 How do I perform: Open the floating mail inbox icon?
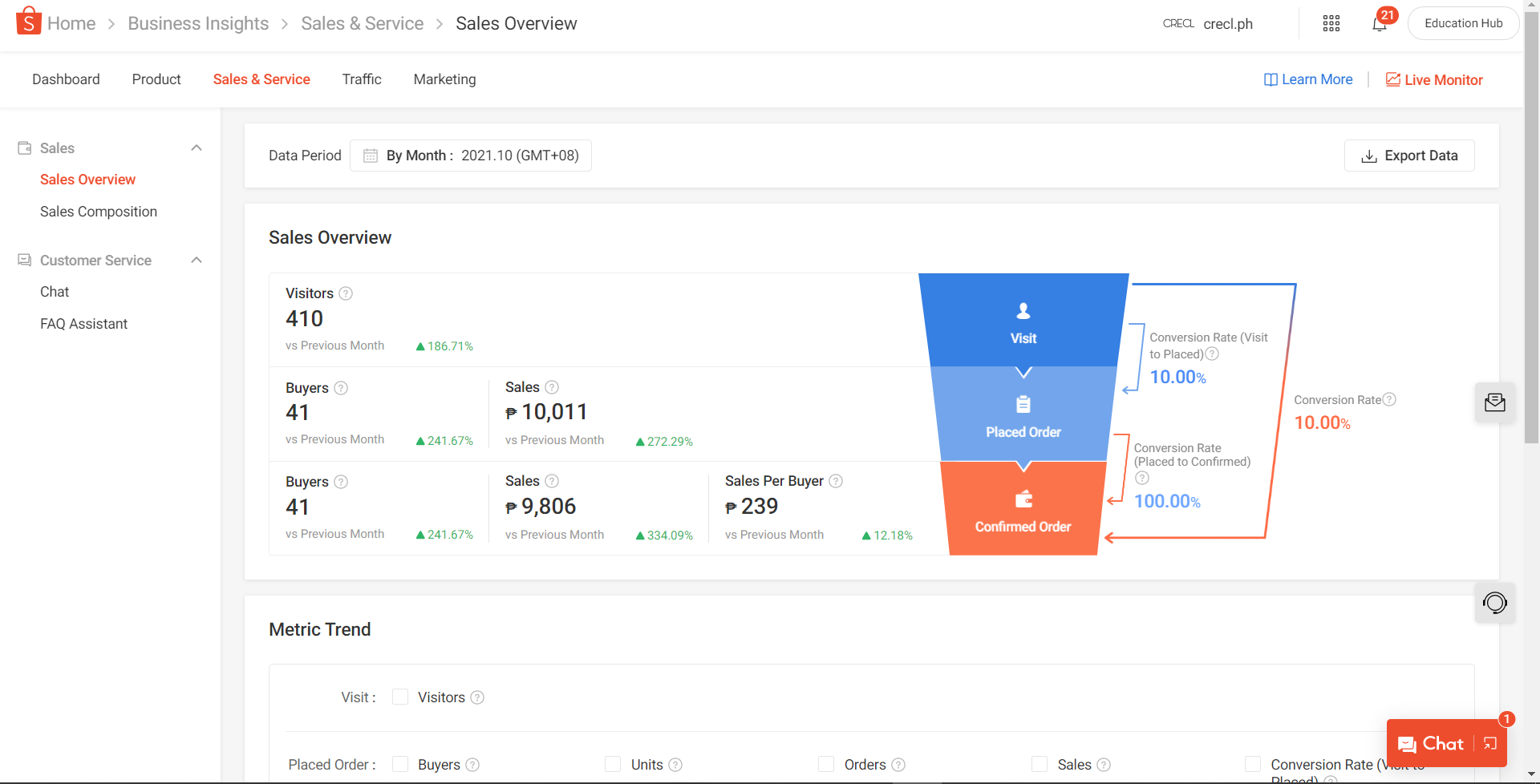pos(1495,402)
